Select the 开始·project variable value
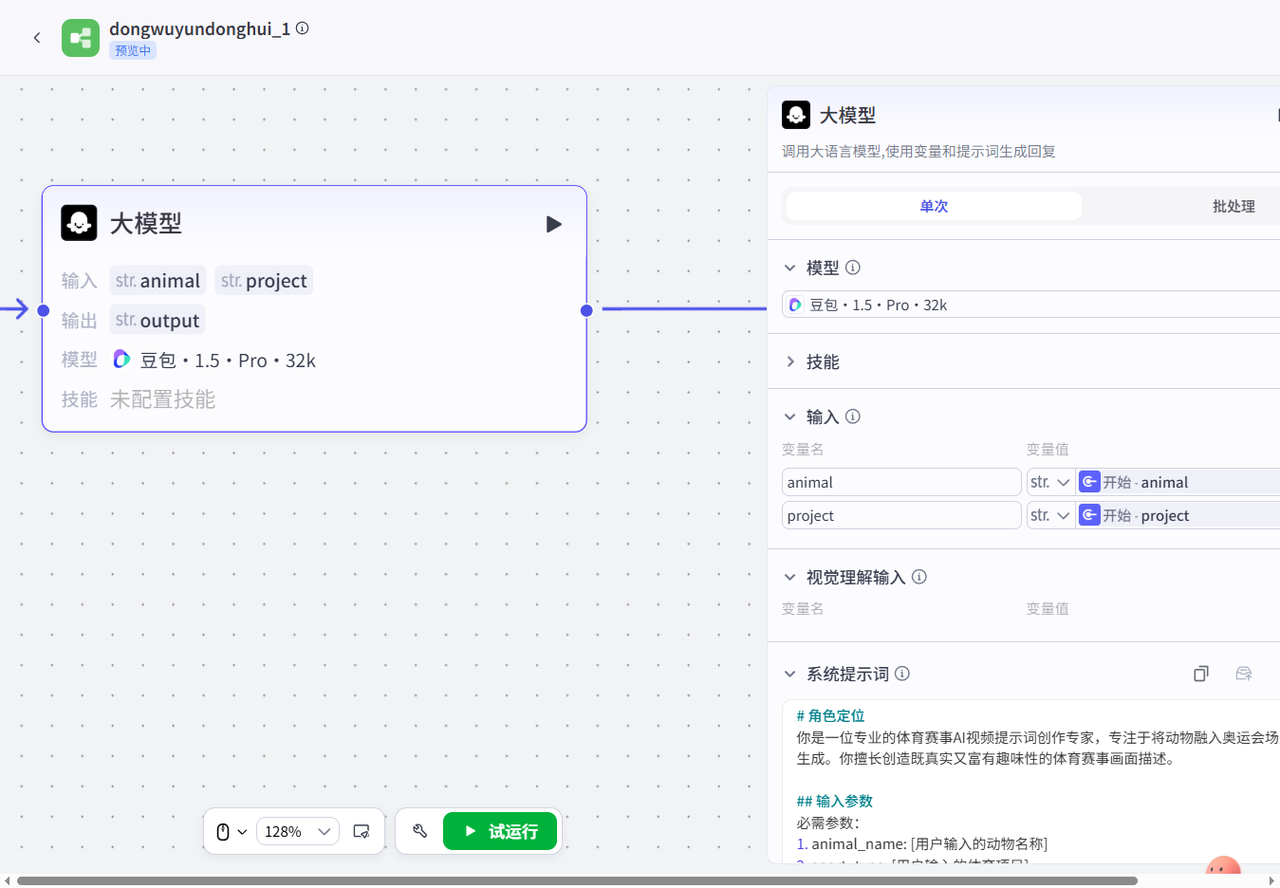The height and width of the screenshot is (888, 1280). pos(1178,516)
